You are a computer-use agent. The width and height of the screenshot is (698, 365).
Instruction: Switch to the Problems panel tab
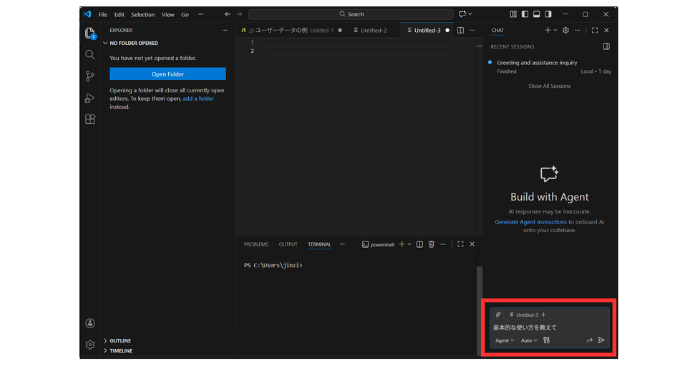[256, 244]
